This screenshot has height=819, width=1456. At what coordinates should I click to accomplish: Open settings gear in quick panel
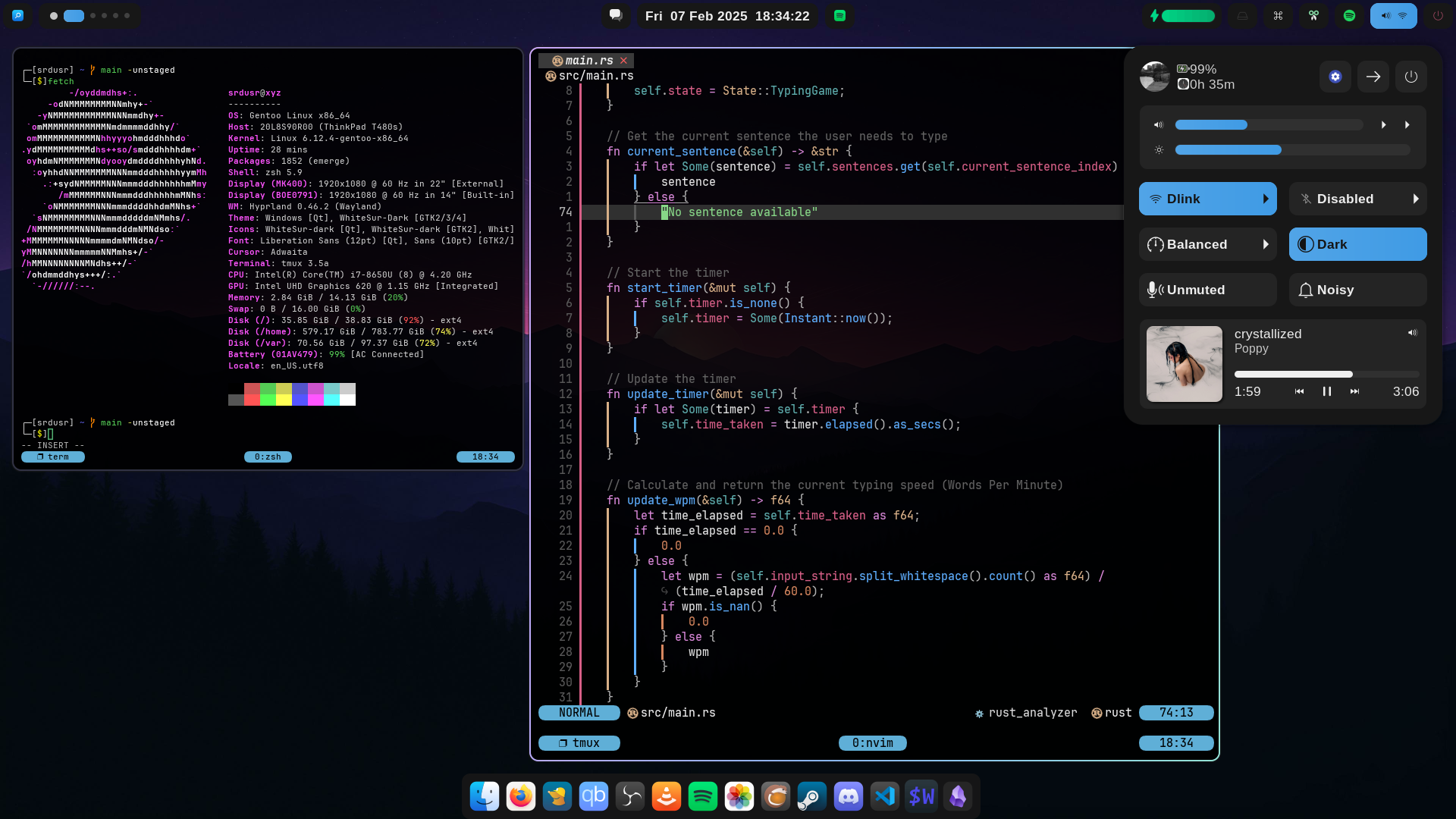1335,77
